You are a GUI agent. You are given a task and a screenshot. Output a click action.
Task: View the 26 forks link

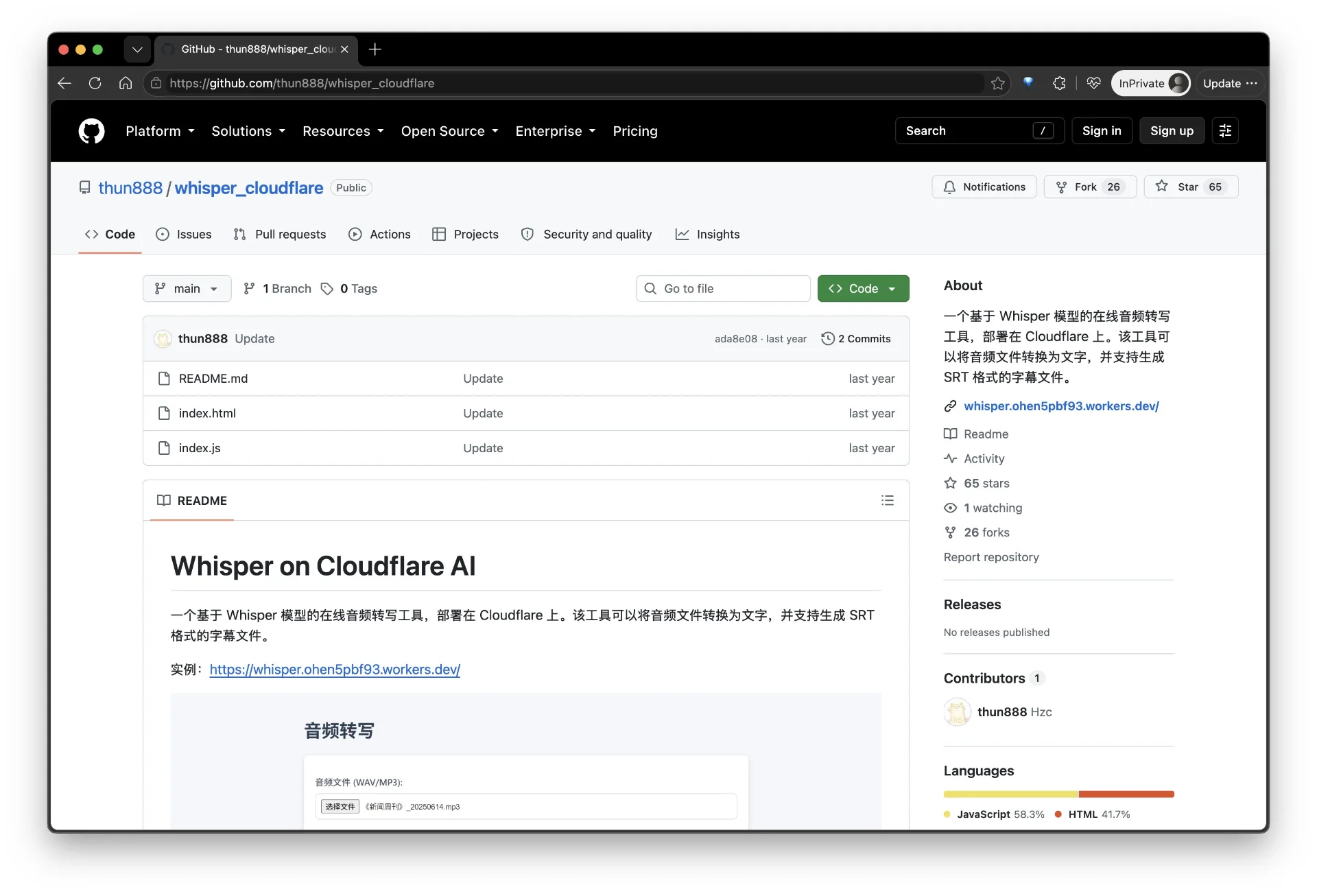(977, 533)
